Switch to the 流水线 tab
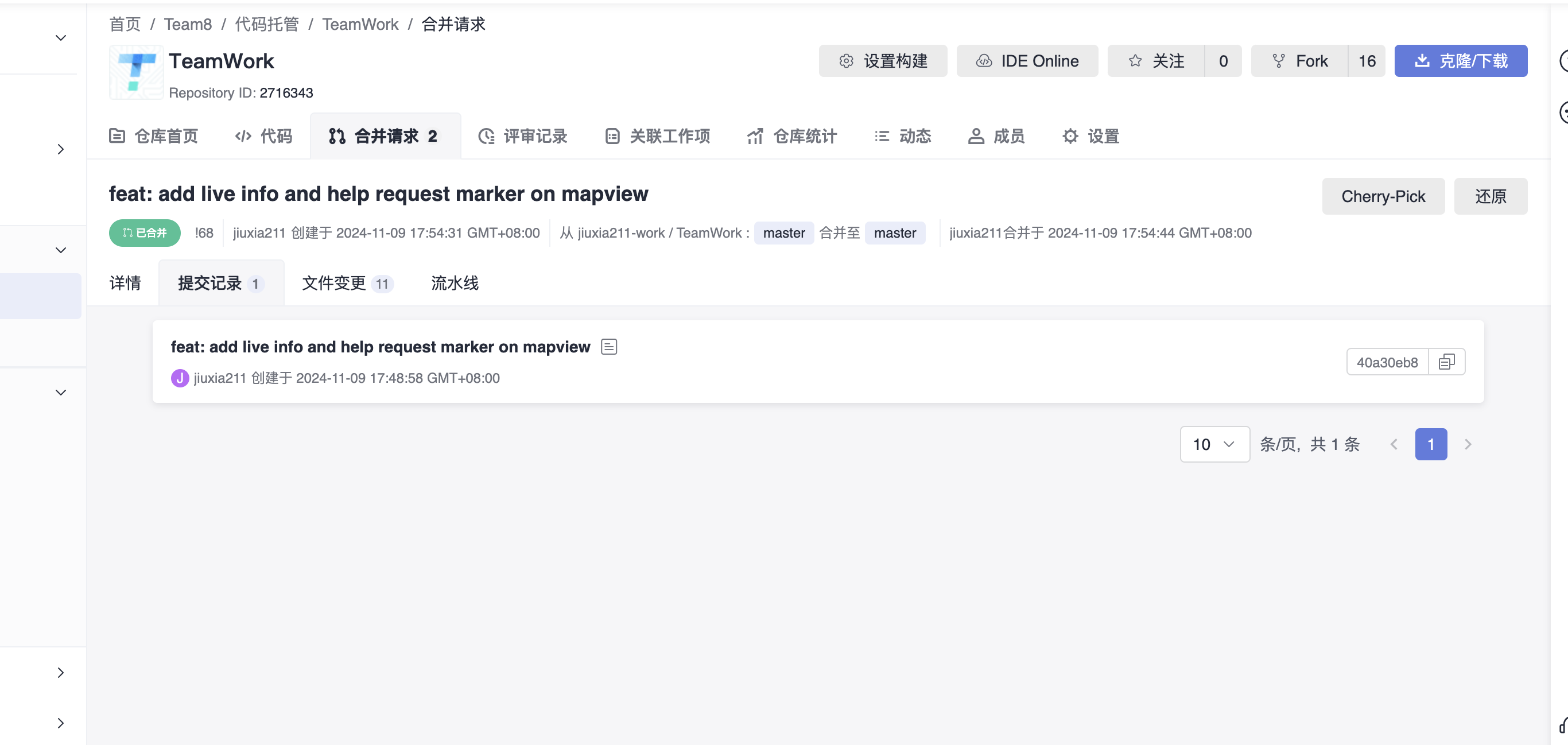The image size is (1568, 745). (454, 283)
